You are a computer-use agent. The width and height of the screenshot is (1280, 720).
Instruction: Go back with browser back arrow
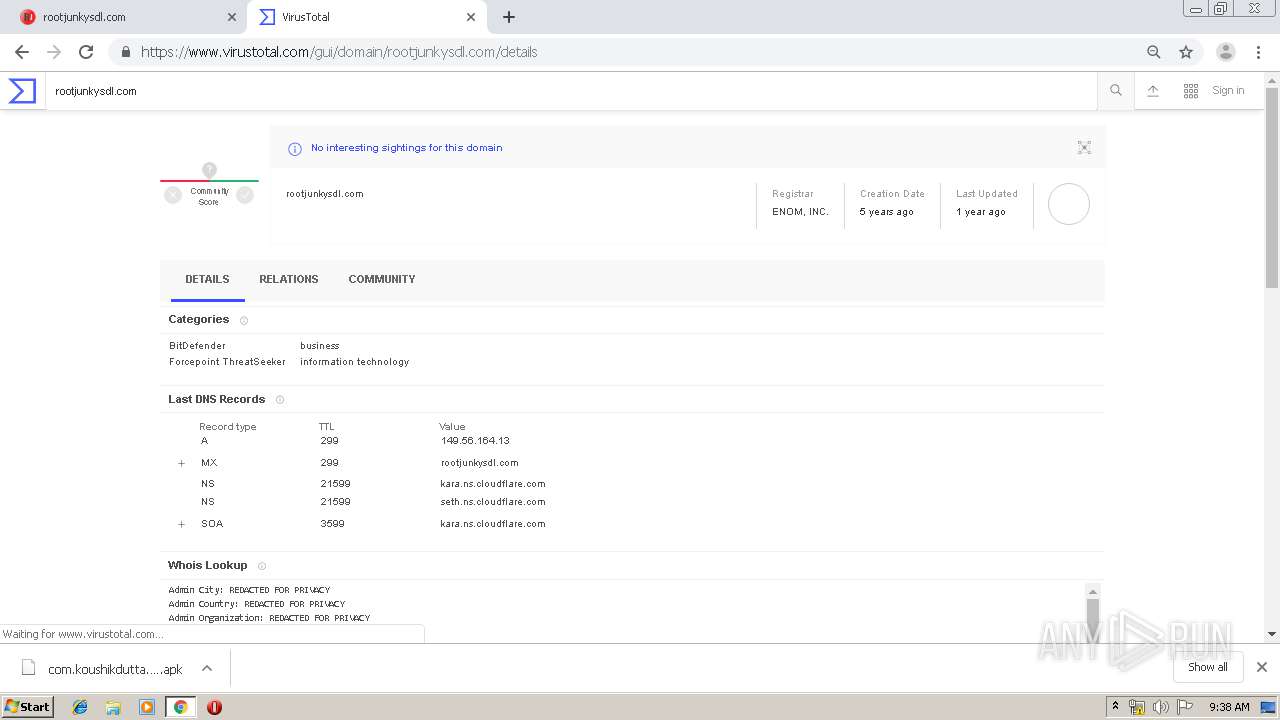[x=22, y=52]
